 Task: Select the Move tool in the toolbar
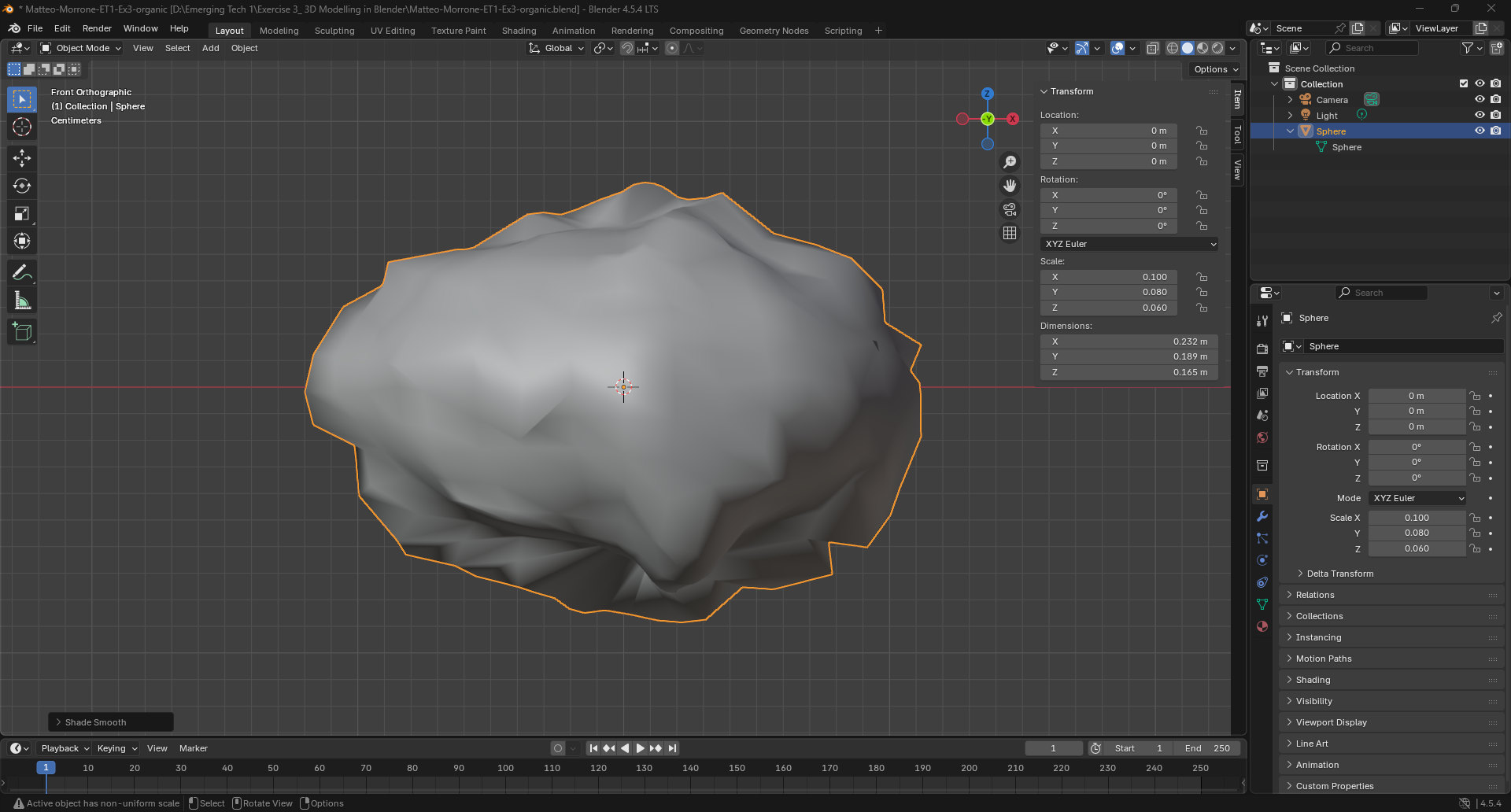pos(22,158)
